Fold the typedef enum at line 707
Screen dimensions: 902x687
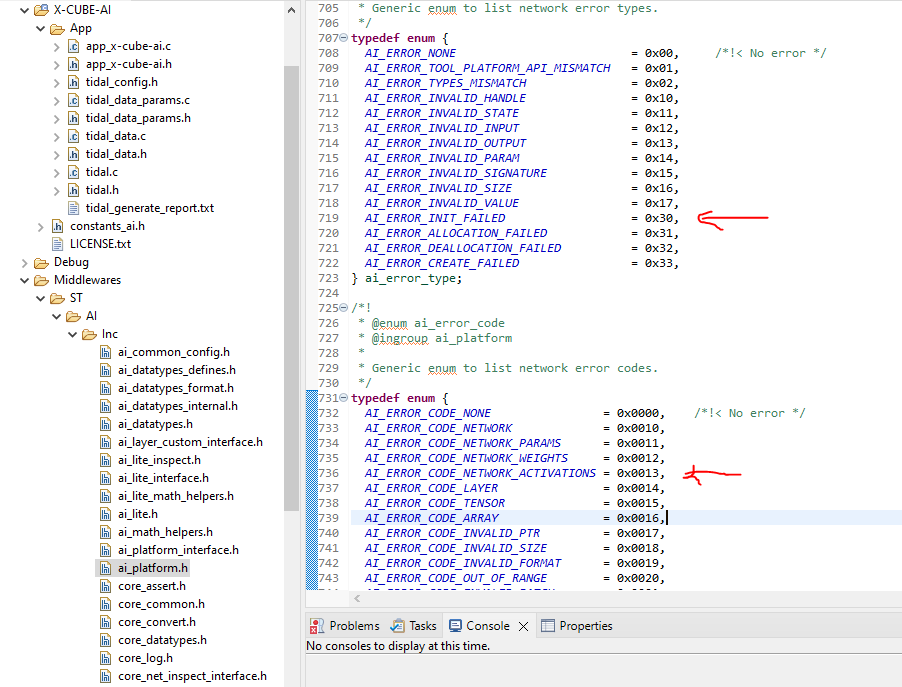click(343, 38)
